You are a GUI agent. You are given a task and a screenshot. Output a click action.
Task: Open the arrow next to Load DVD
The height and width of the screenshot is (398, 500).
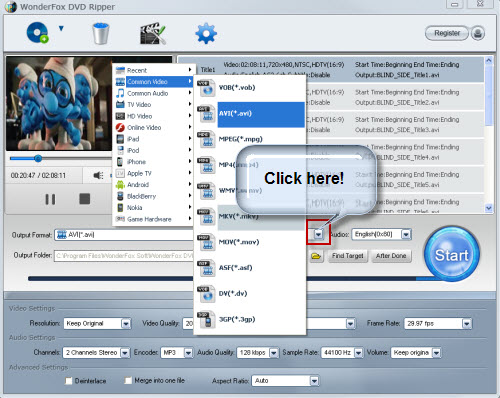[61, 28]
